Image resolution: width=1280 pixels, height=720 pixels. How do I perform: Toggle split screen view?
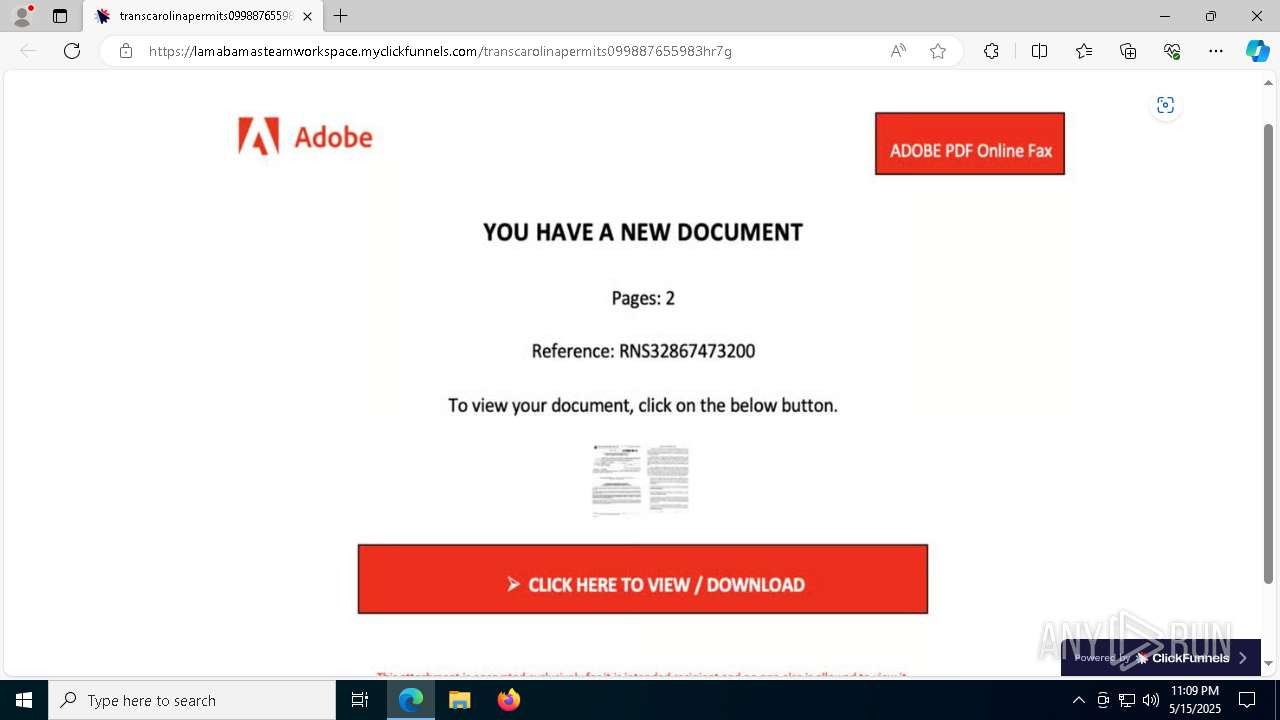[x=1039, y=51]
